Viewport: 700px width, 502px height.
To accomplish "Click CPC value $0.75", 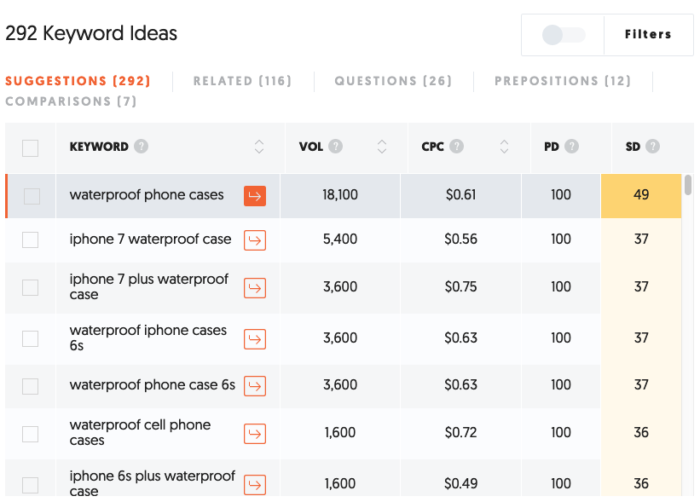I will pos(461,287).
